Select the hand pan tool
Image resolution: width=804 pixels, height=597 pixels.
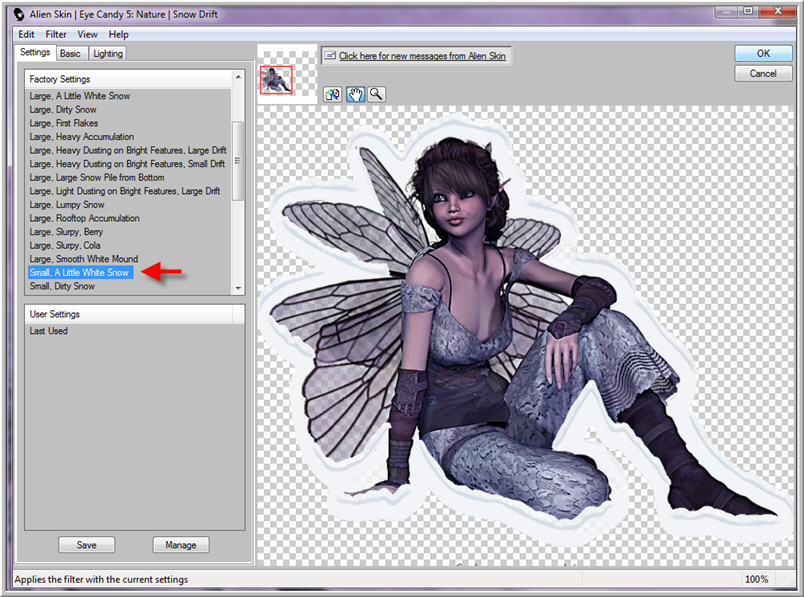click(355, 94)
